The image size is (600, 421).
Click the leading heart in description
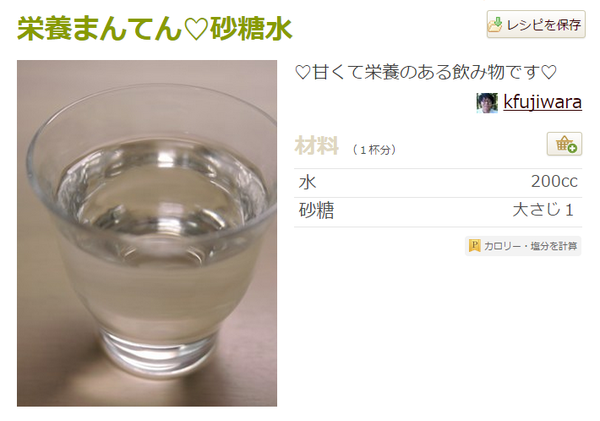pyautogui.click(x=303, y=72)
